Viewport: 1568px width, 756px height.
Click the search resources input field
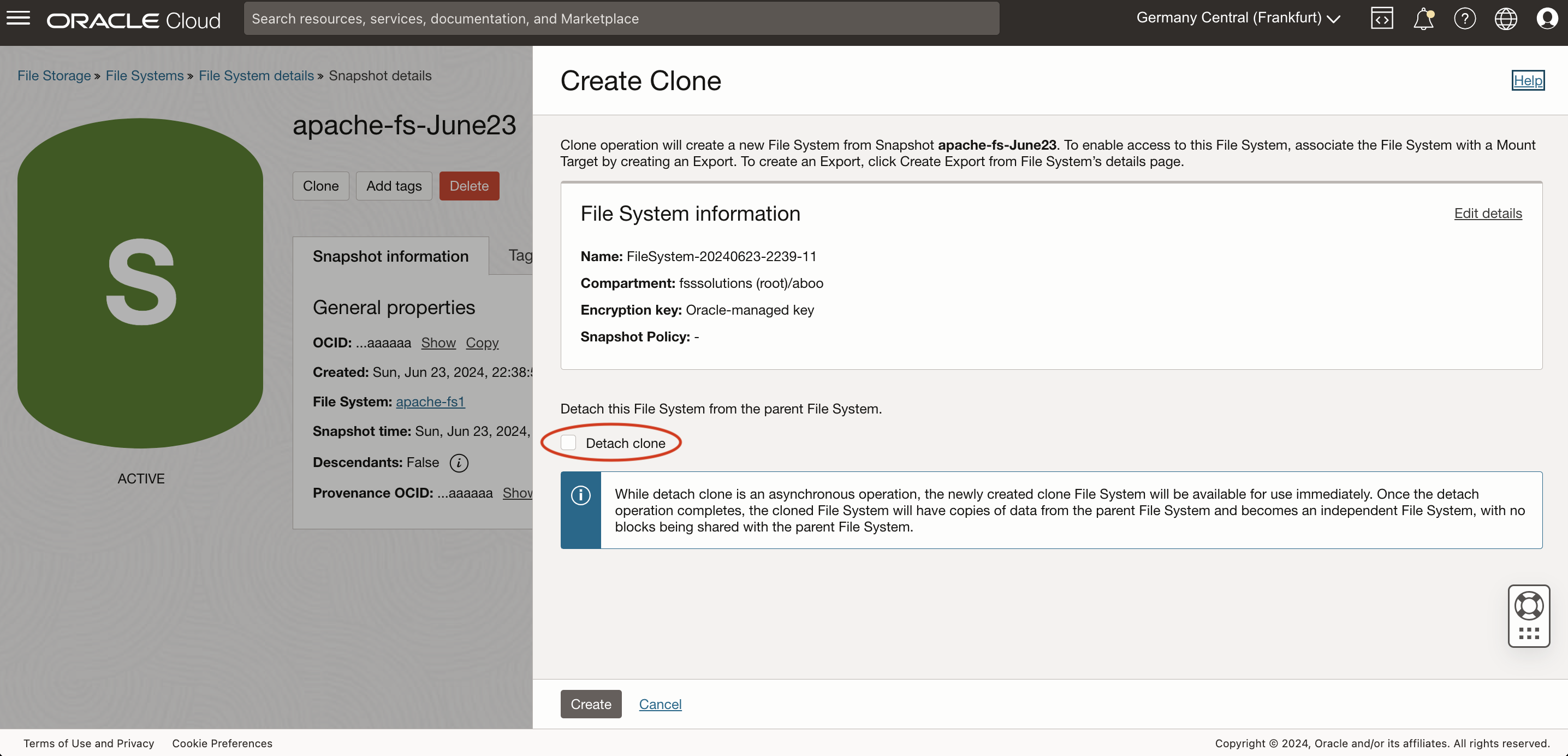pos(621,18)
